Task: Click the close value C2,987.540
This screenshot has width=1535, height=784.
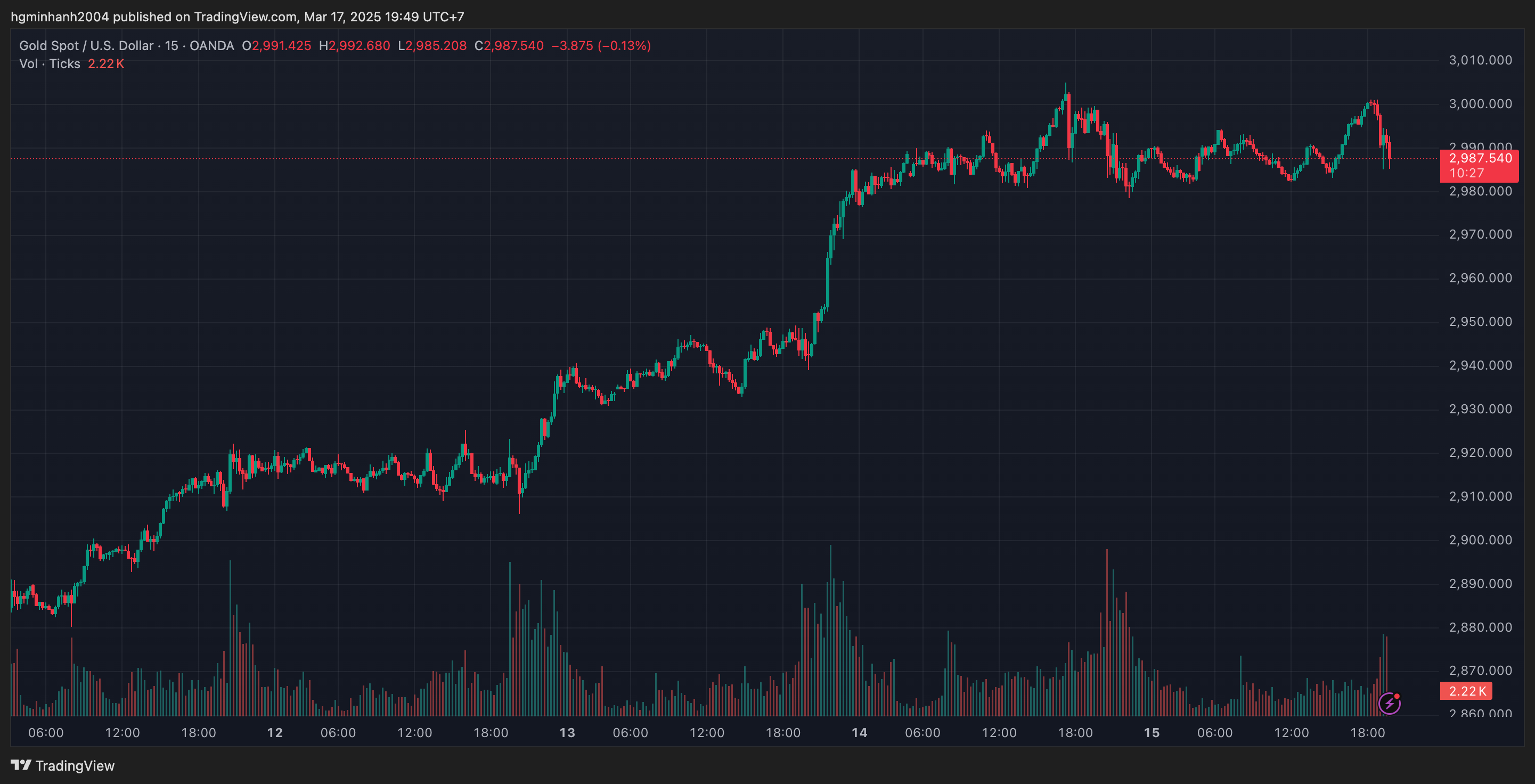Action: pos(509,46)
